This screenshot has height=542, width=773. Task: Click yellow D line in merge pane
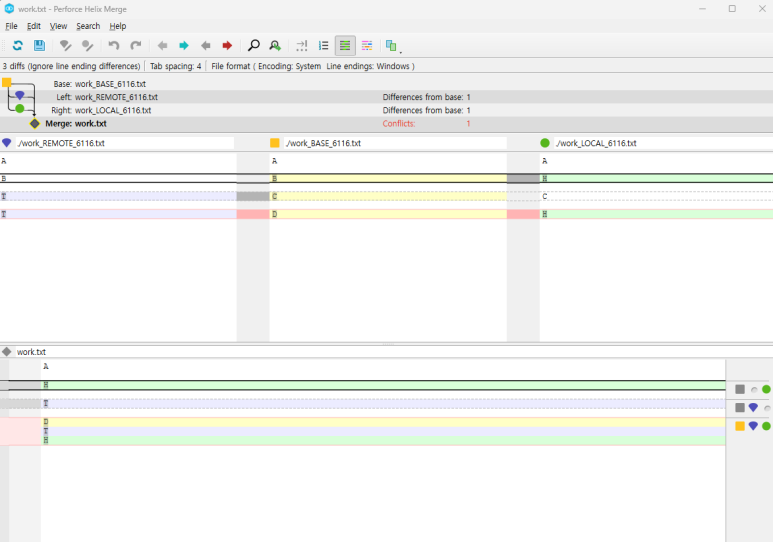[x=383, y=422]
